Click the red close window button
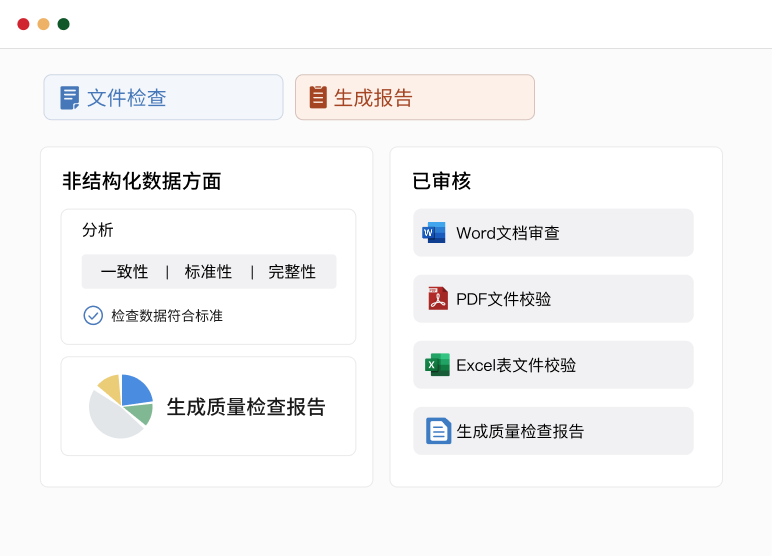The image size is (772, 556). pos(23,24)
